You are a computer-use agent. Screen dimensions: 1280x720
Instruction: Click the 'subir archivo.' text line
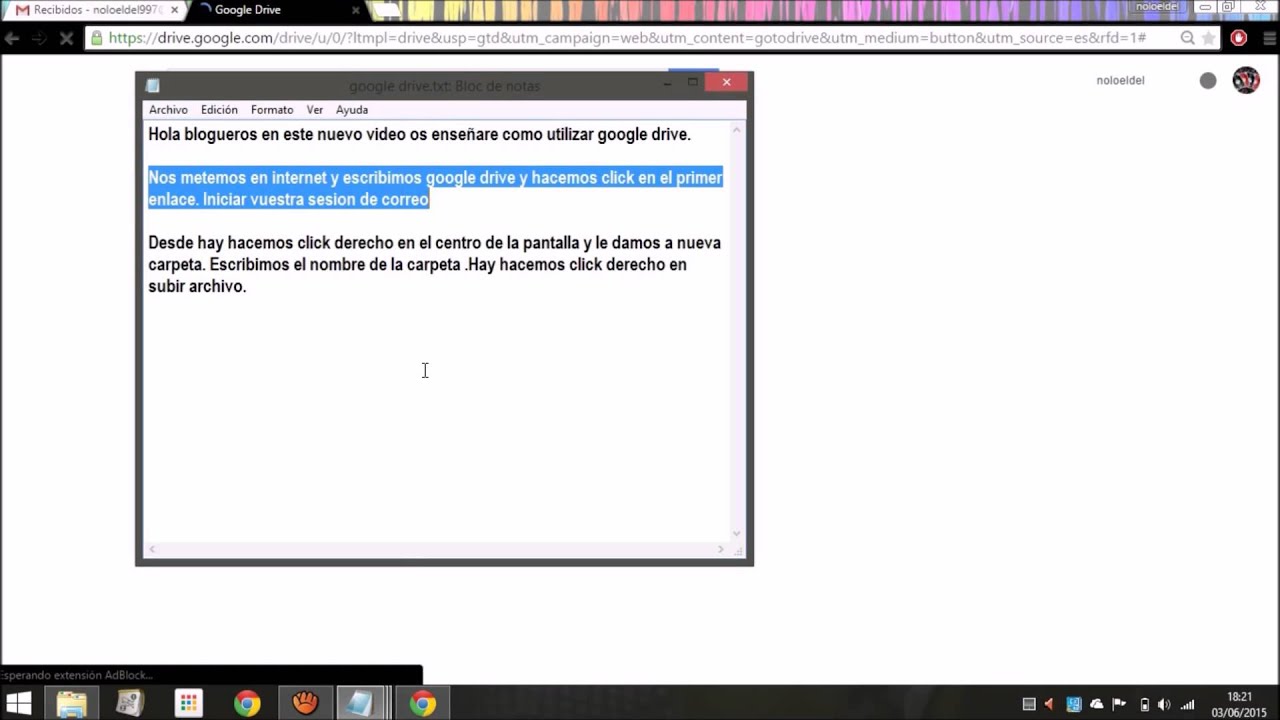click(197, 286)
